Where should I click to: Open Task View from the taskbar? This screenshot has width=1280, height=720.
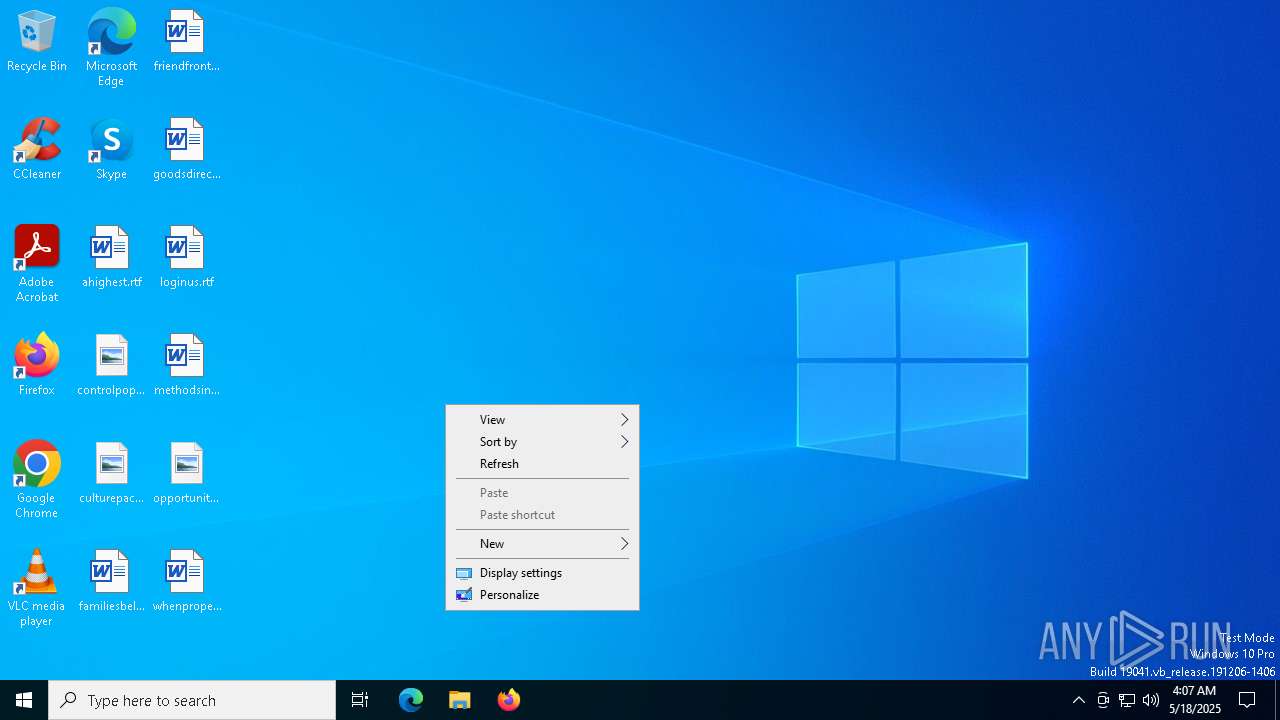360,700
